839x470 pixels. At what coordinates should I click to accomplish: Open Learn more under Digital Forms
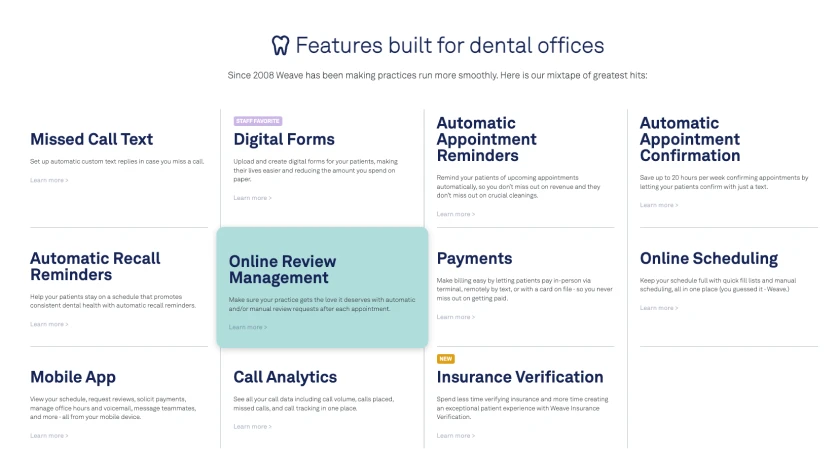253,198
